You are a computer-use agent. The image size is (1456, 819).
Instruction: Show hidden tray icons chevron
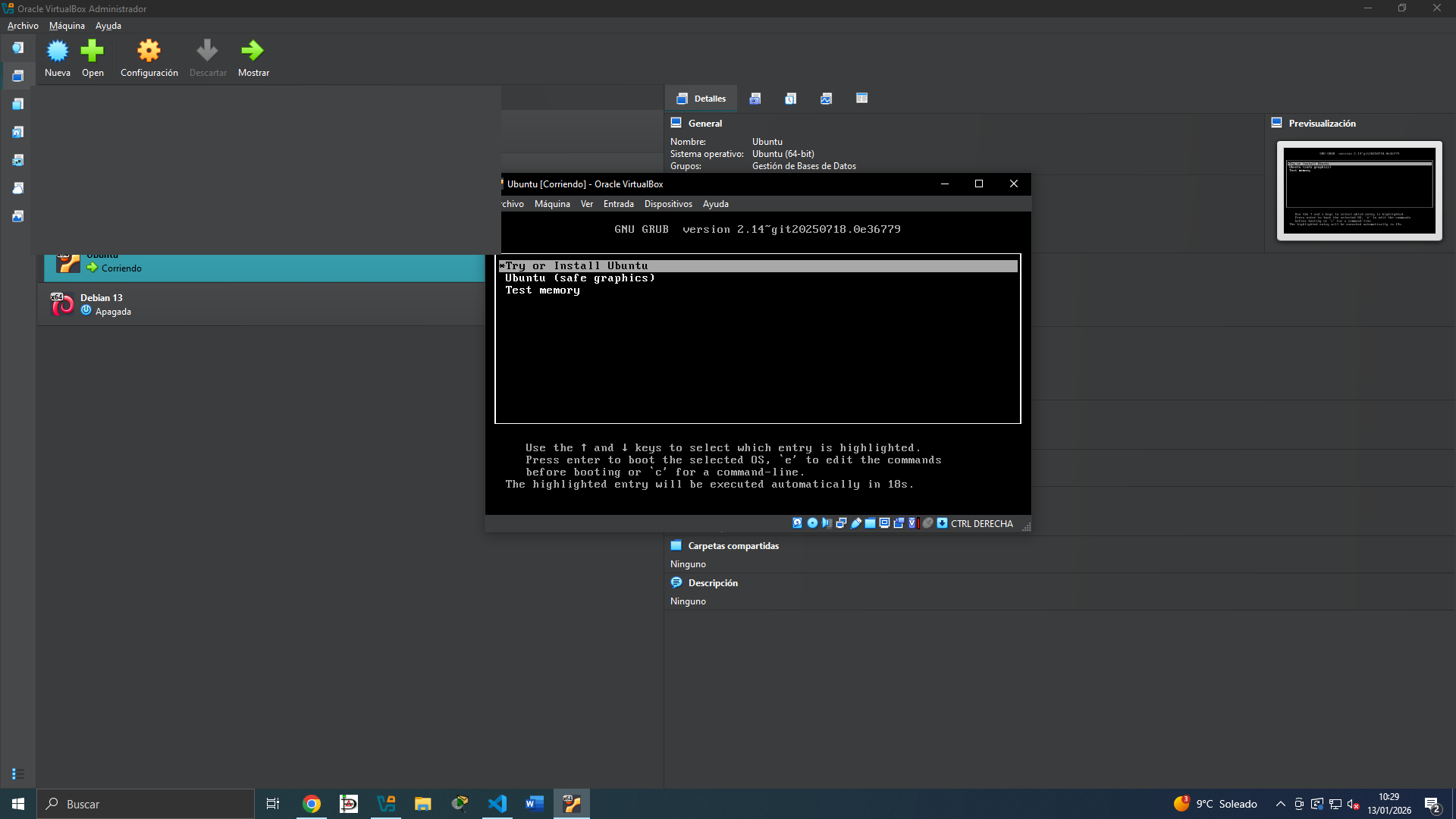click(1281, 804)
